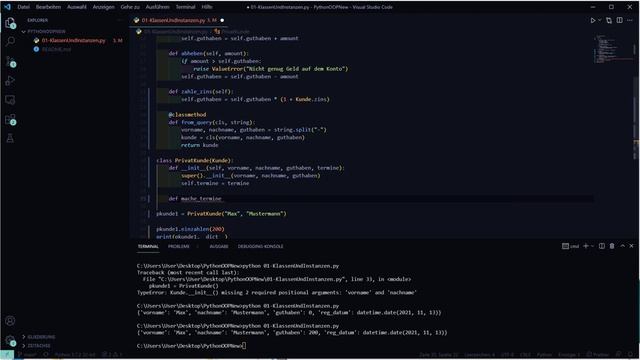Screen dimensions: 640x360
Task: Close the terminal panel
Action: click(631, 246)
